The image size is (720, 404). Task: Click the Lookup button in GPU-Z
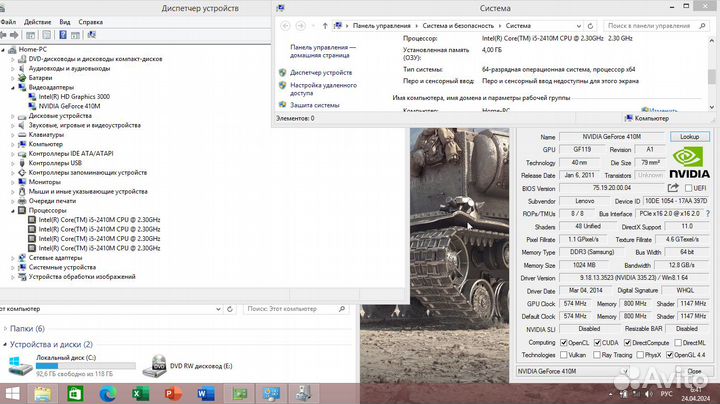click(x=689, y=137)
